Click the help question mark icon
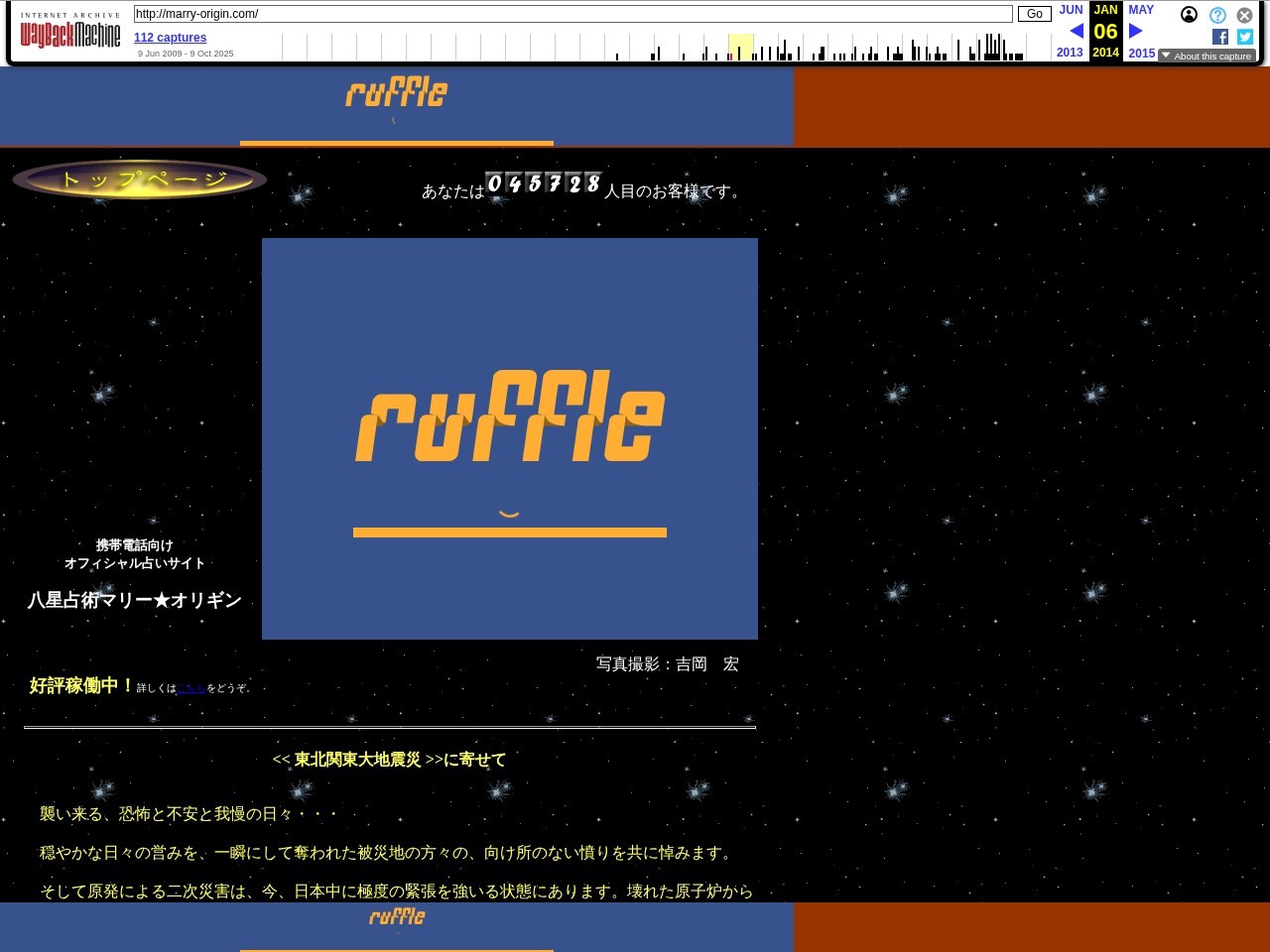Viewport: 1270px width, 952px height. [1217, 15]
